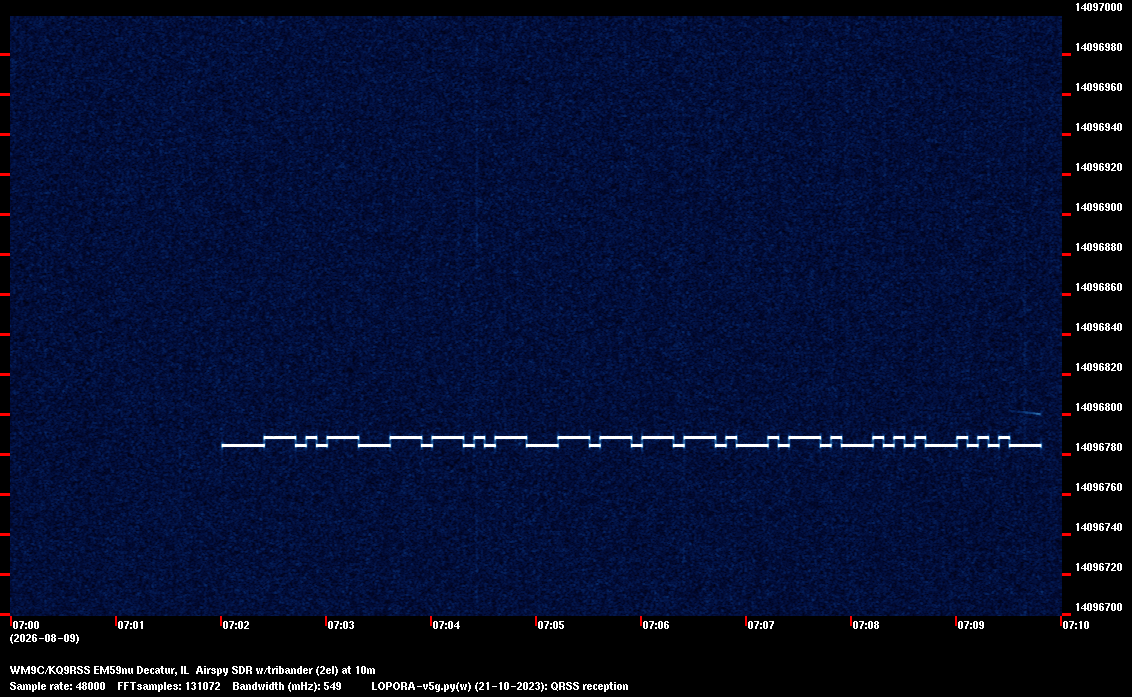The width and height of the screenshot is (1132, 697).
Task: Click the Bandwidth (mHz): 549 text
Action: coord(287,686)
